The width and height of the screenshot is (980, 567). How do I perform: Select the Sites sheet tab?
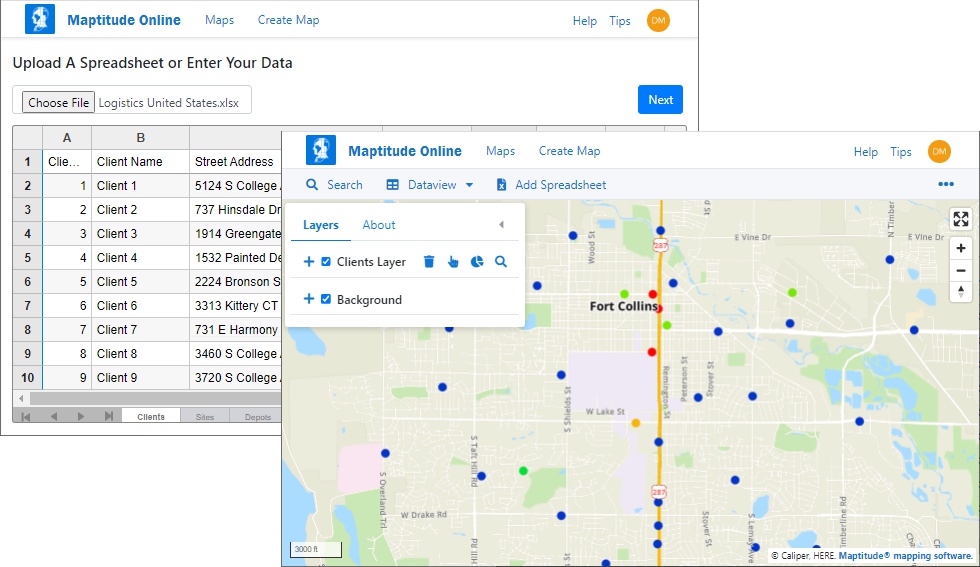(x=205, y=417)
